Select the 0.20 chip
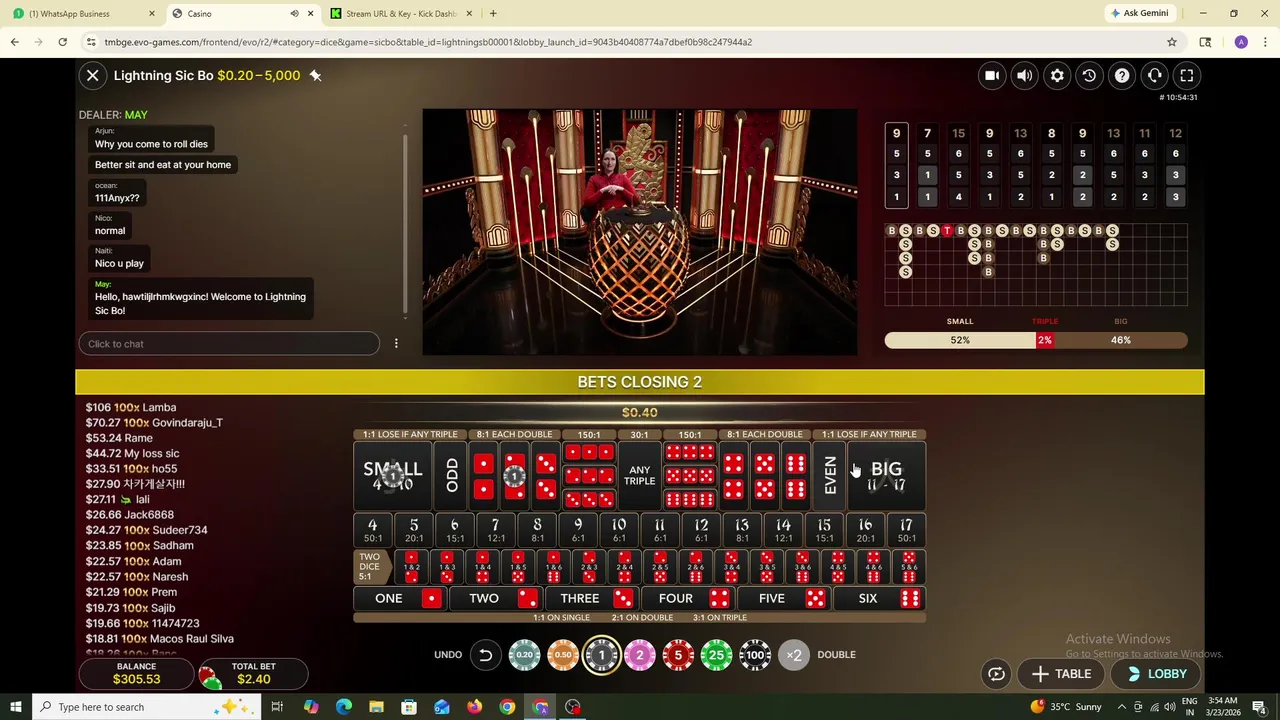Viewport: 1280px width, 720px height. [524, 655]
